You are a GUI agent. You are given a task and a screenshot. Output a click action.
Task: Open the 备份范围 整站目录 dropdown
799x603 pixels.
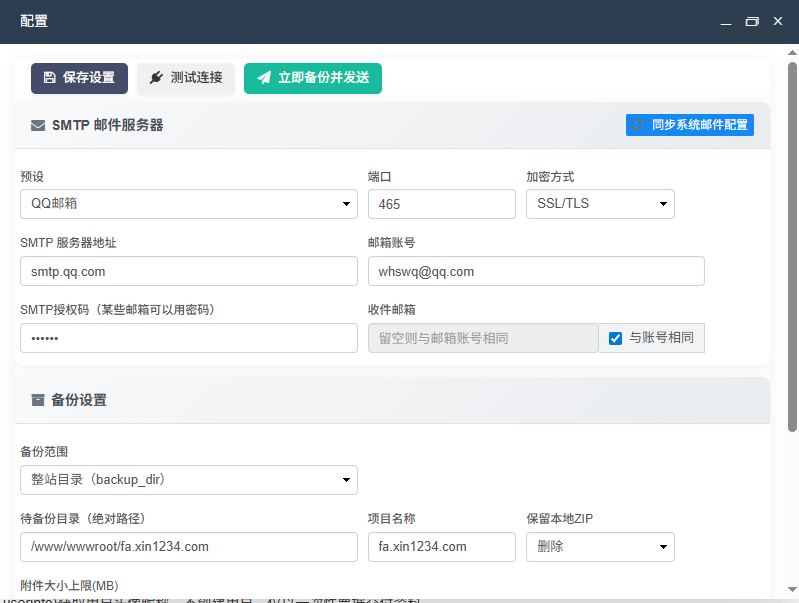[189, 480]
